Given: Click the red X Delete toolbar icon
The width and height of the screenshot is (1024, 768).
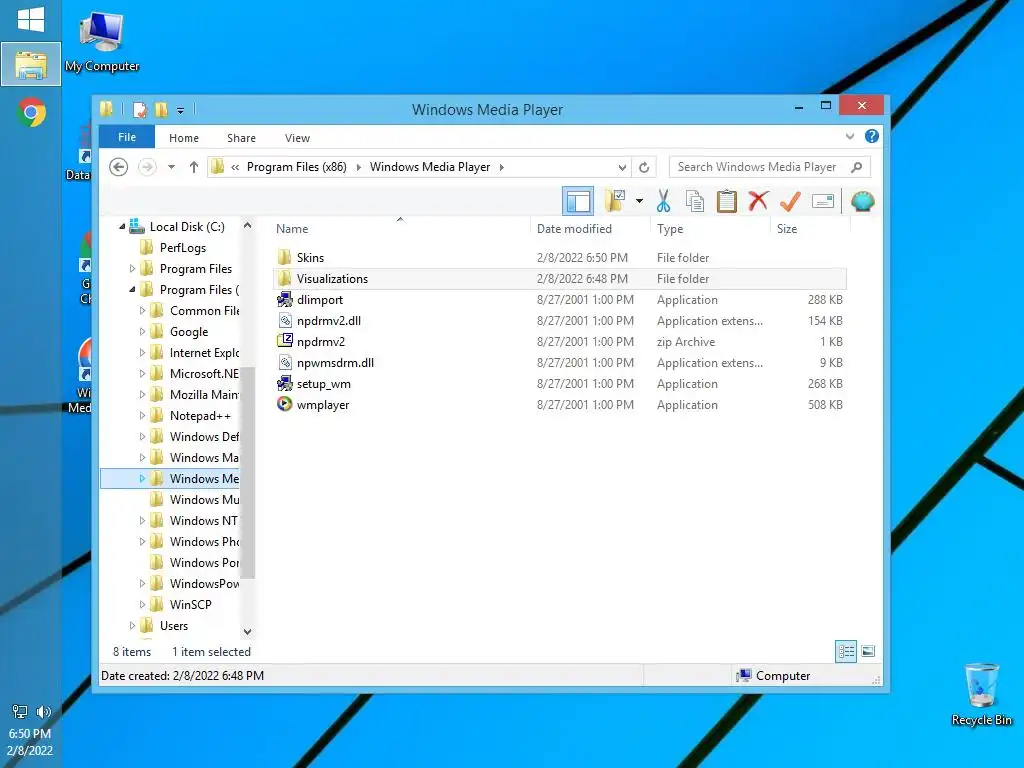Looking at the screenshot, I should pos(758,201).
